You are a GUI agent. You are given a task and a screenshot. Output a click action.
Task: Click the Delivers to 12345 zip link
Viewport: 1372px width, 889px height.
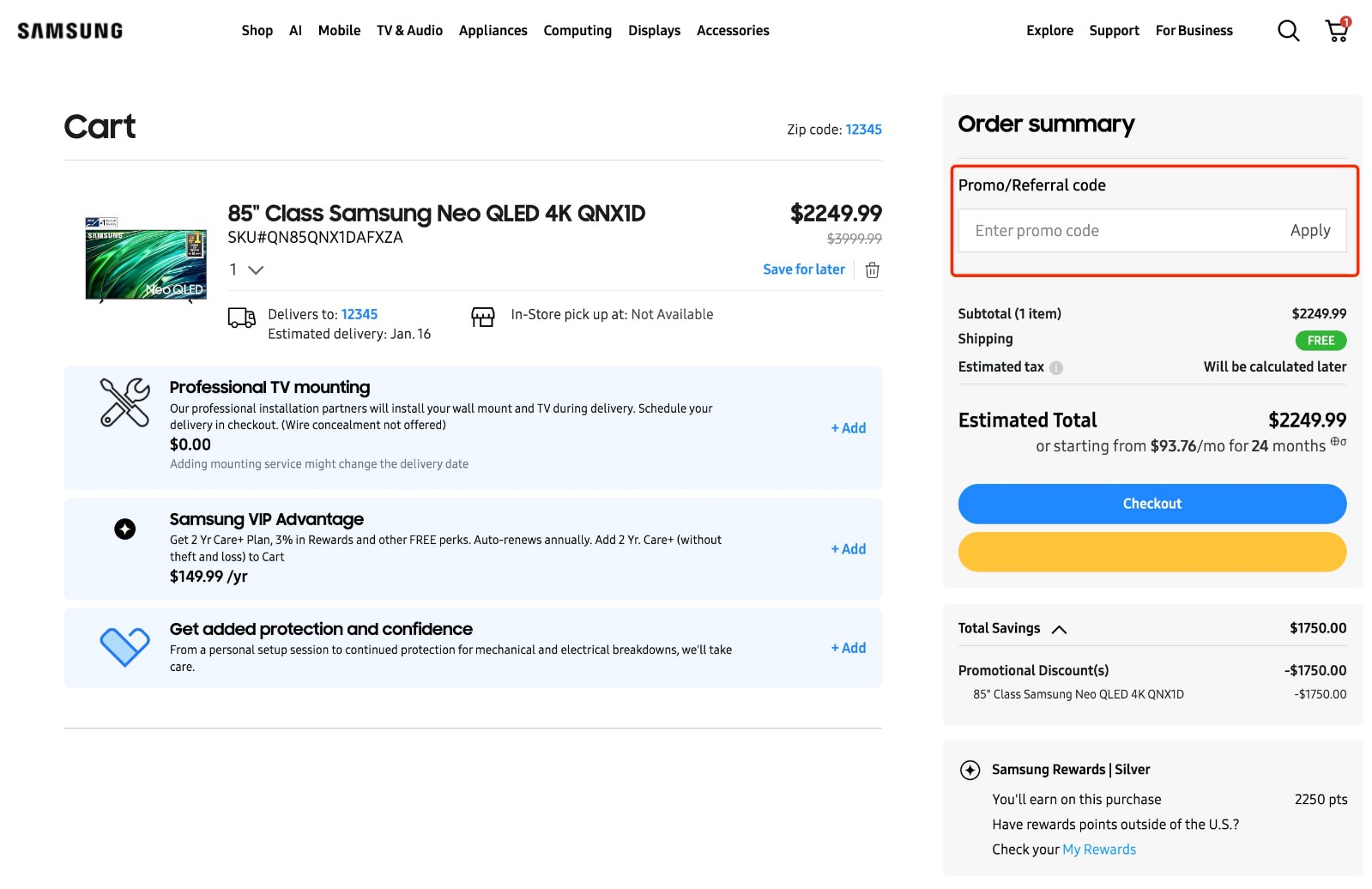pos(359,315)
